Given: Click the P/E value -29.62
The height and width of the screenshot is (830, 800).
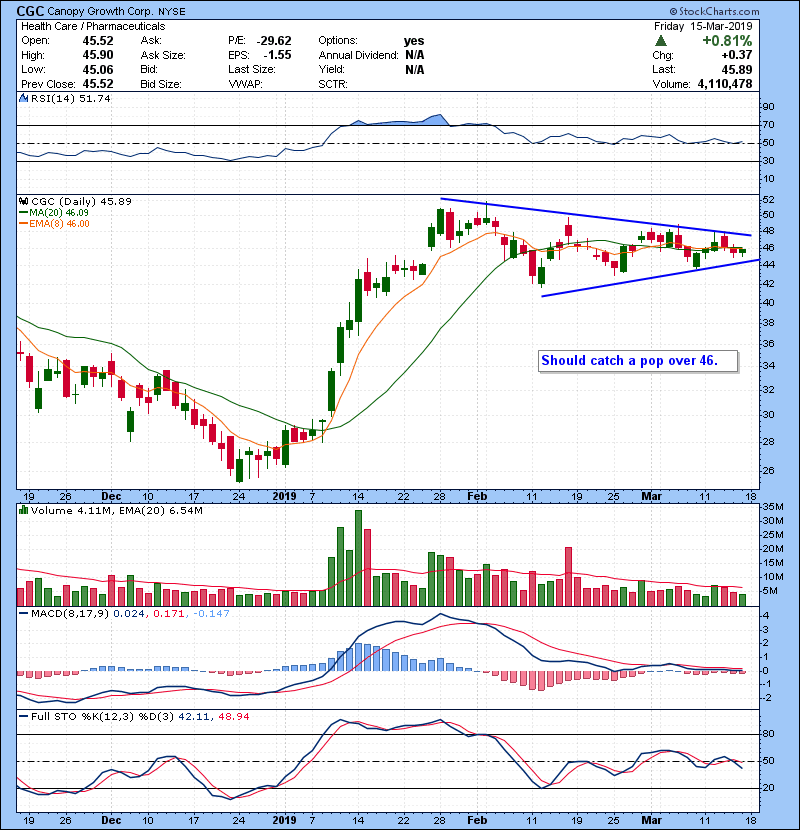Looking at the screenshot, I should click(274, 41).
